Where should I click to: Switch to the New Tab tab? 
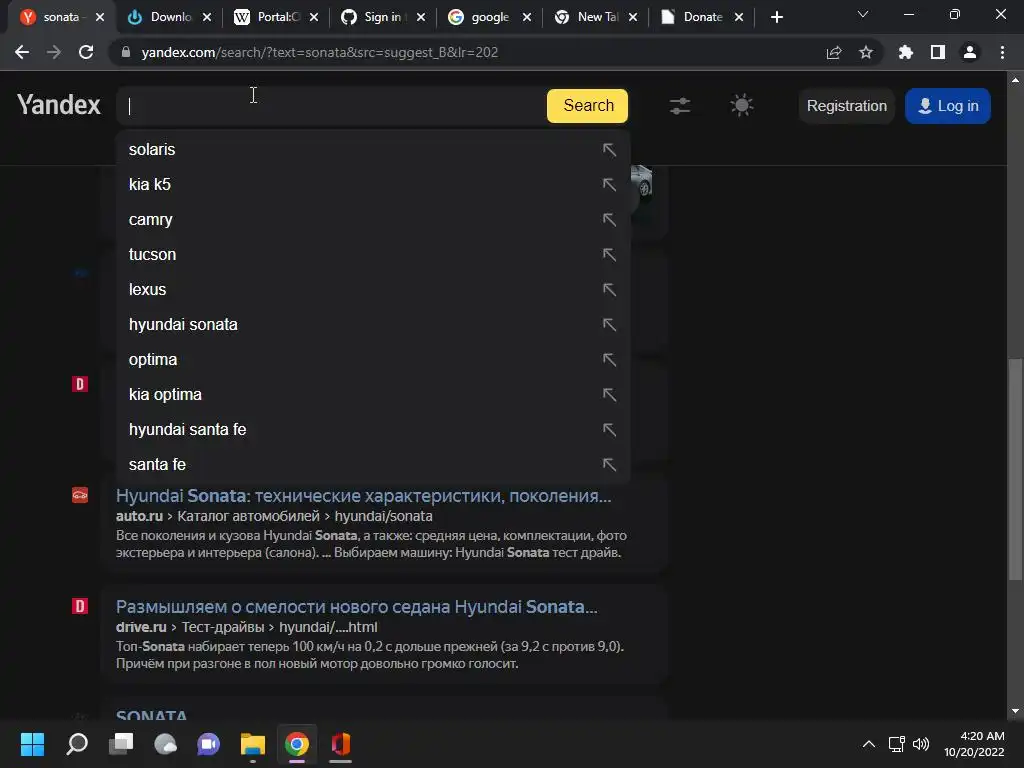596,17
